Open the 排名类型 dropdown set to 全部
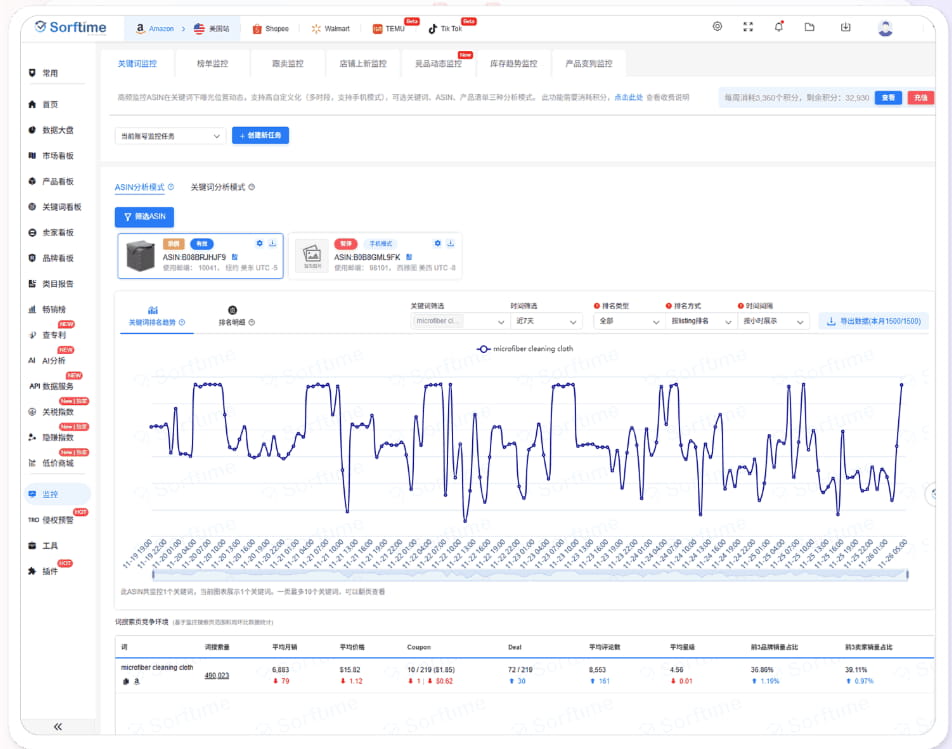The height and width of the screenshot is (749, 952). click(628, 321)
